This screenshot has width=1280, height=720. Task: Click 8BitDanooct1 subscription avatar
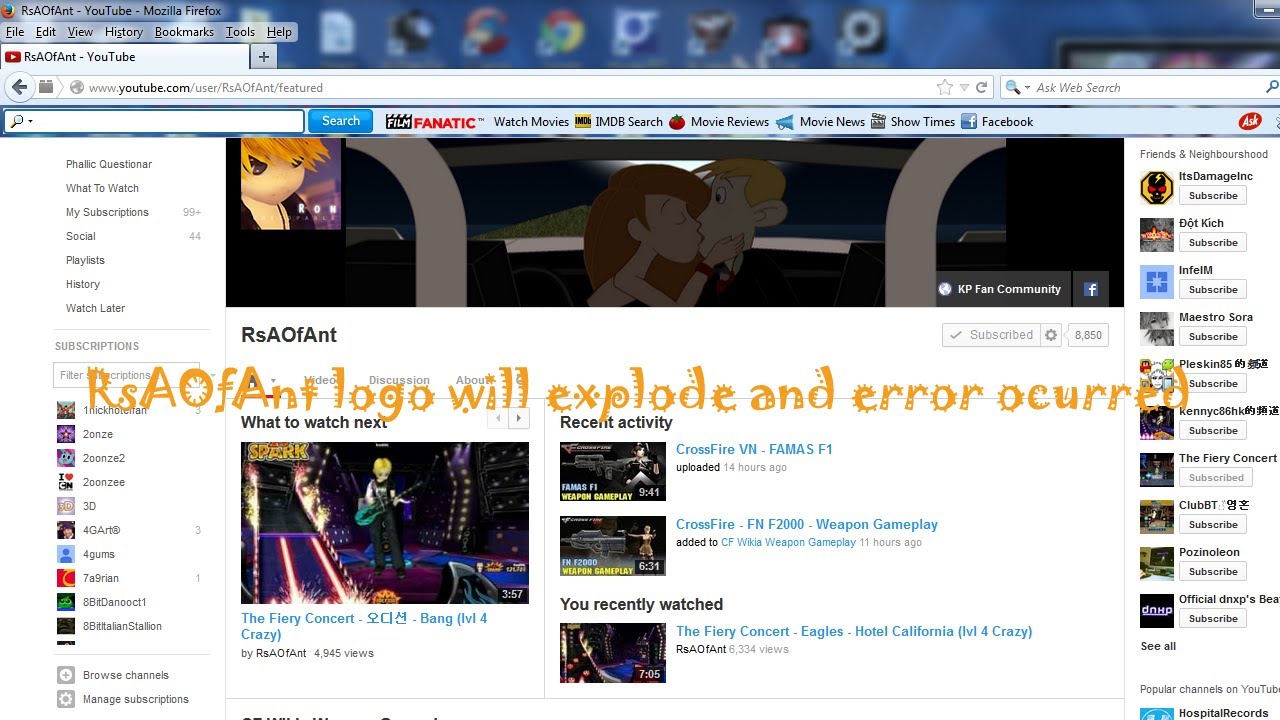click(65, 602)
